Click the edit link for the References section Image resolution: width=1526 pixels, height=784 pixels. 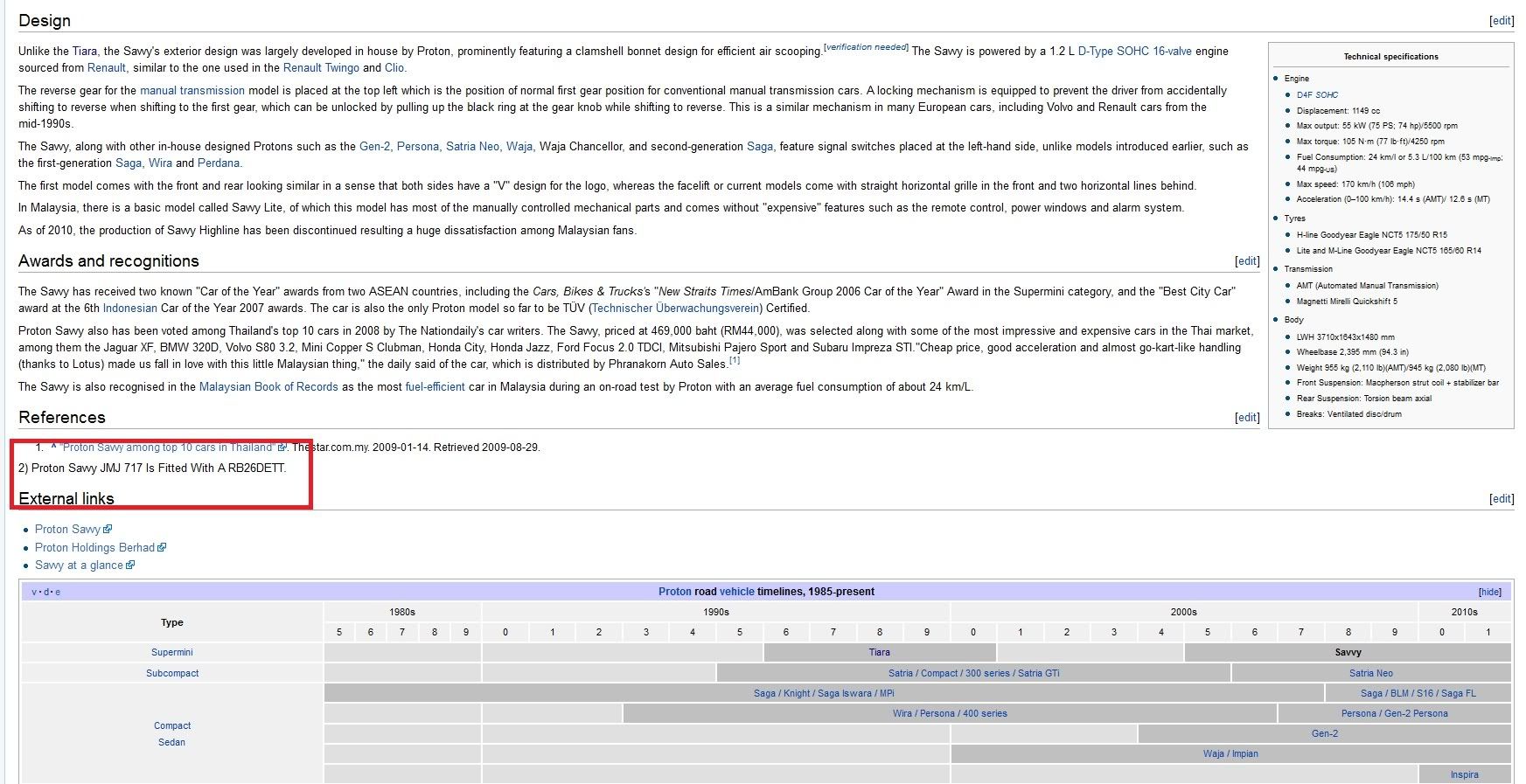[1246, 418]
